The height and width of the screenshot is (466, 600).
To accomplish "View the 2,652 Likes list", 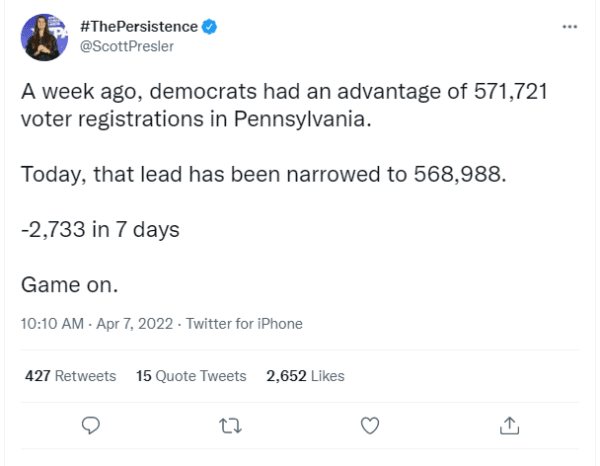I will 305,376.
